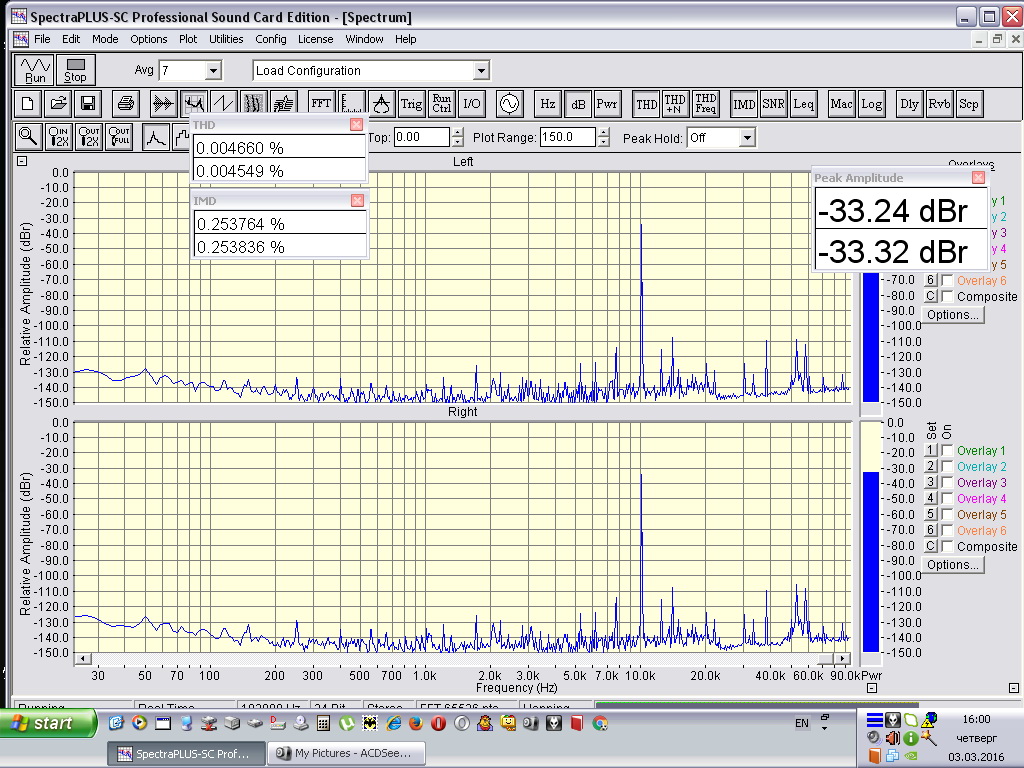Click the Plot Range input field
1024x768 pixels.
[x=566, y=138]
